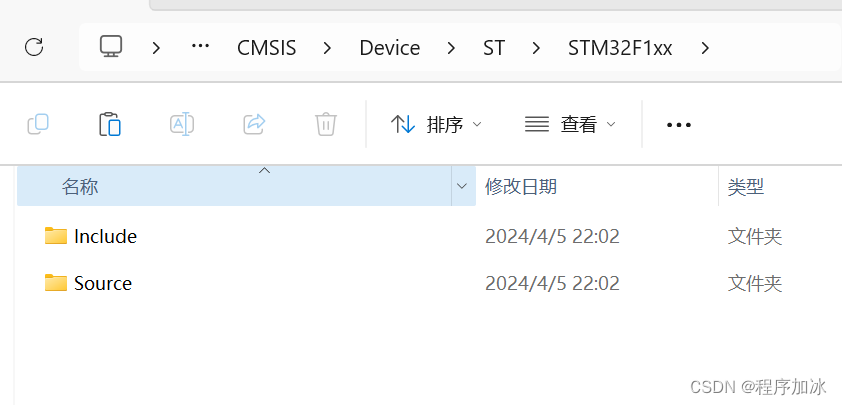Open the 查看 view dropdown
This screenshot has width=842, height=405.
(570, 124)
